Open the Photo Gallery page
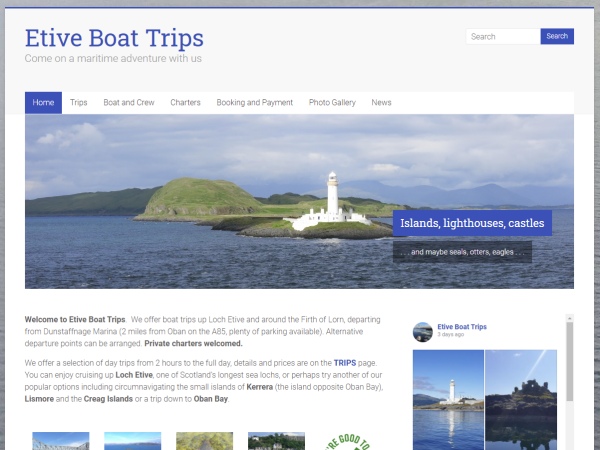Viewport: 600px width, 450px height. click(332, 103)
